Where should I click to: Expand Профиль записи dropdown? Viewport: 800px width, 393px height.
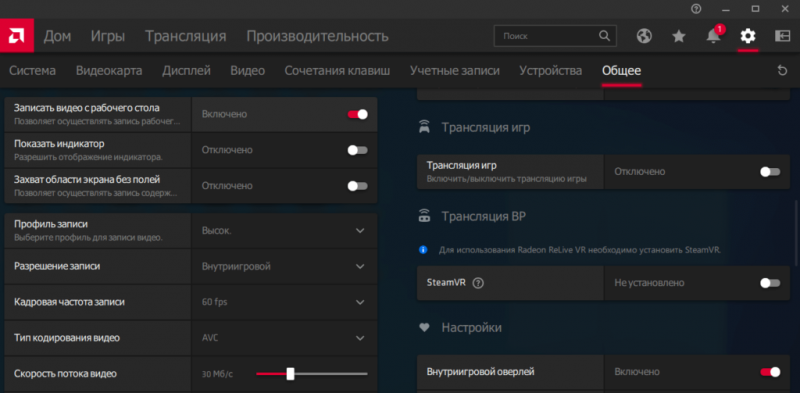click(x=284, y=231)
